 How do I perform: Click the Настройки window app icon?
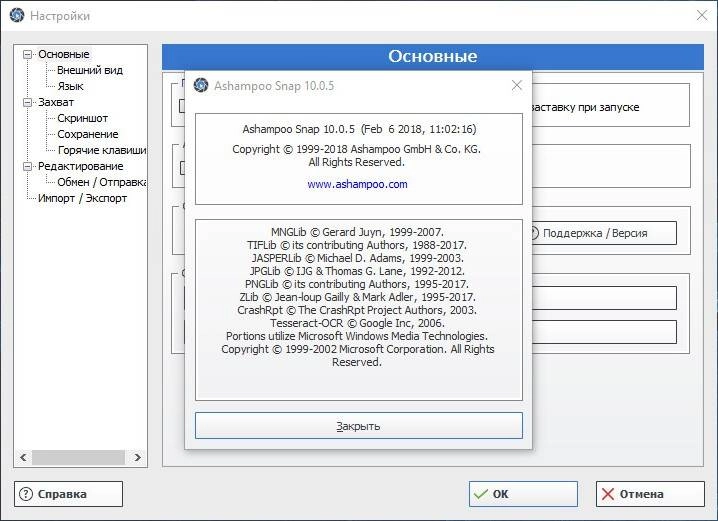17,15
